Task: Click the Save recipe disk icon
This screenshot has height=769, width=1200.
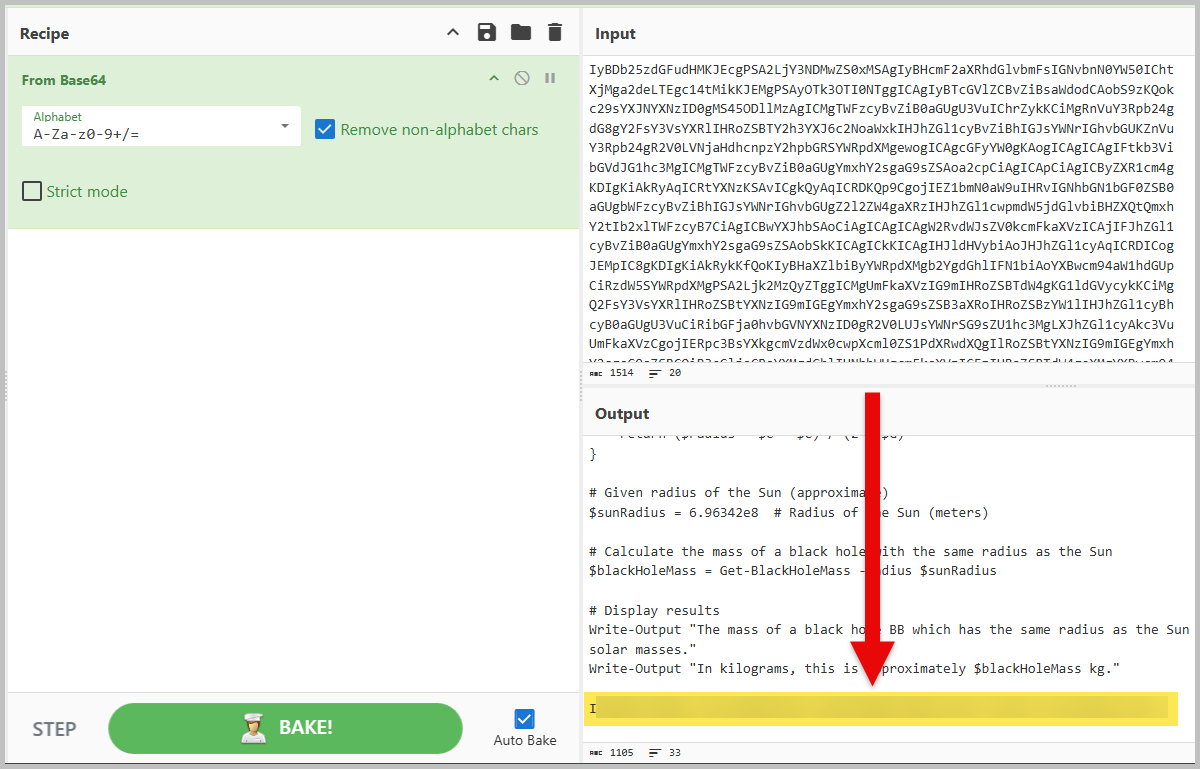Action: click(x=487, y=32)
